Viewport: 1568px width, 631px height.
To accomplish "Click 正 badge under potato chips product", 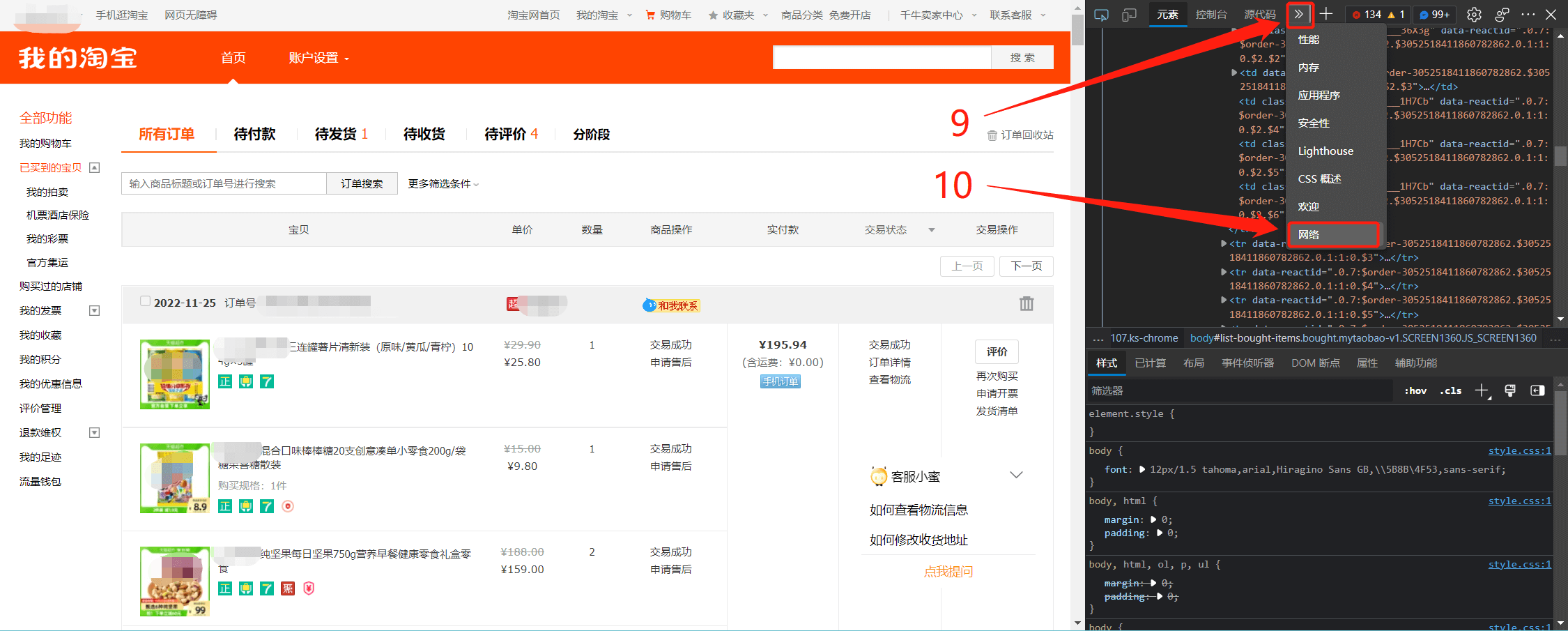I will coord(225,381).
